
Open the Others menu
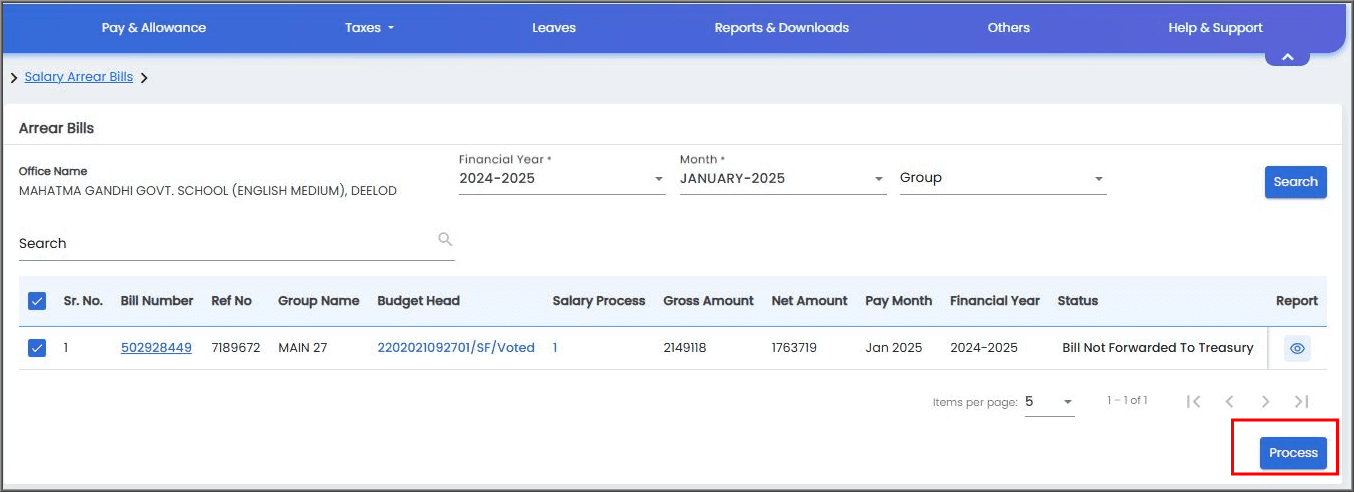point(1009,28)
